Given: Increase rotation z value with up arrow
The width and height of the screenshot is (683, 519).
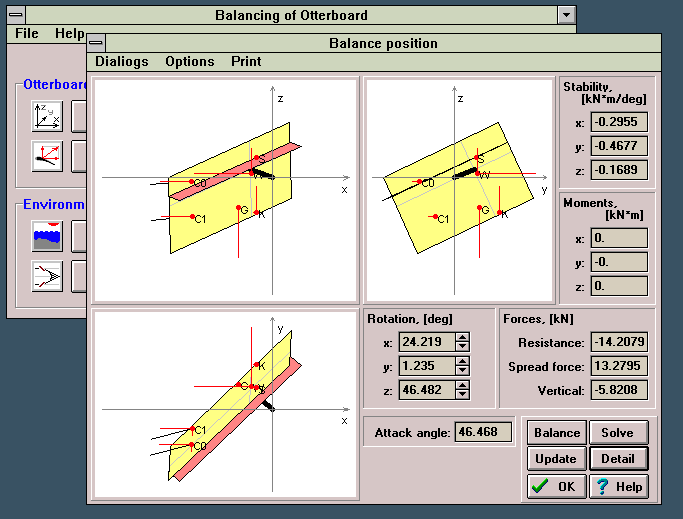Looking at the screenshot, I should click(461, 385).
